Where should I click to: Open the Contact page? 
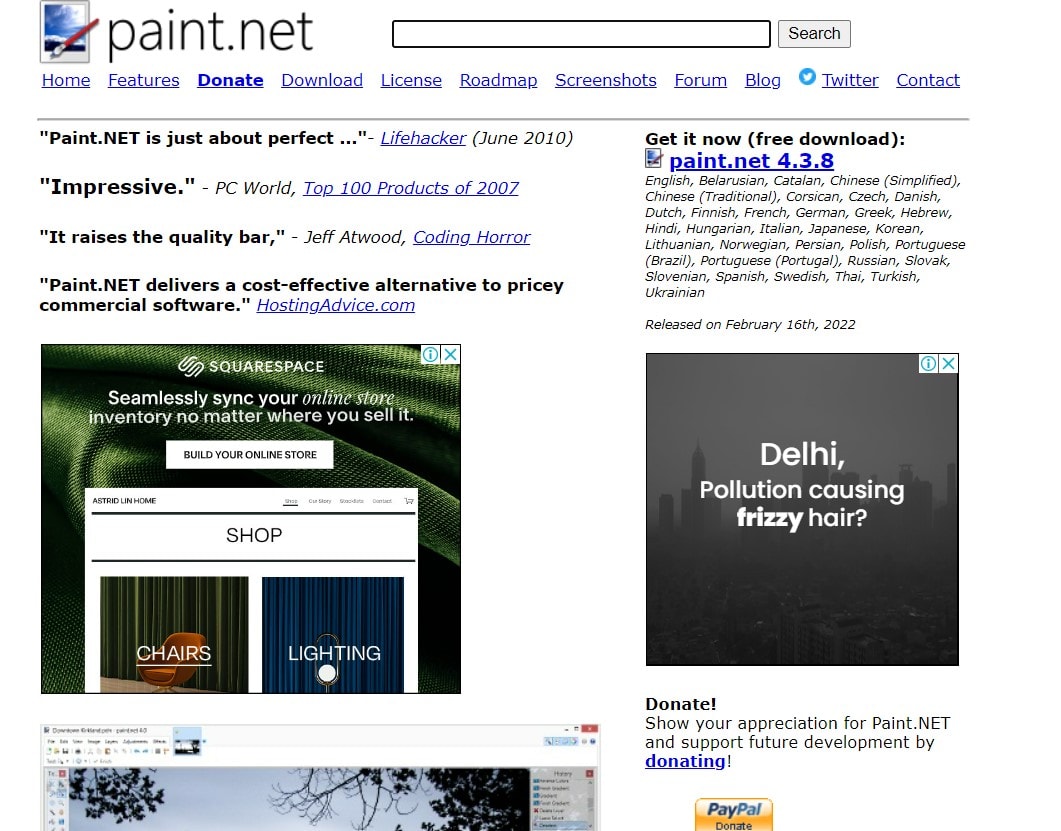click(x=928, y=80)
